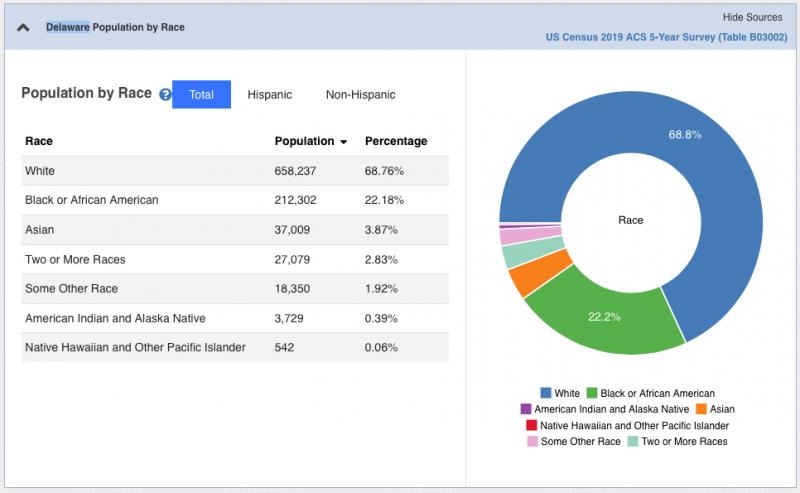
Task: Toggle White legend swatch in chart
Action: pyautogui.click(x=546, y=393)
